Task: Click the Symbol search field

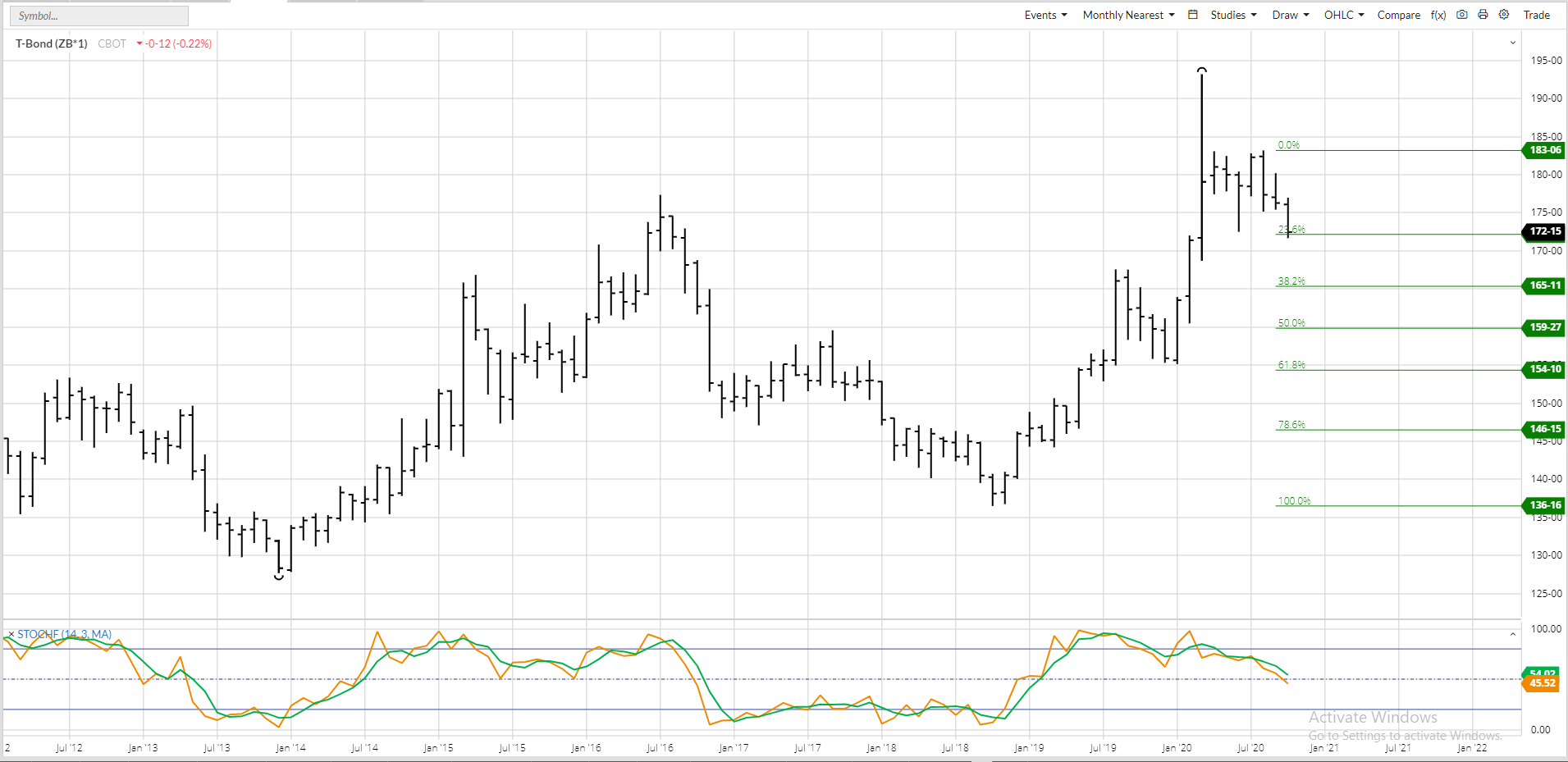Action: pyautogui.click(x=98, y=16)
